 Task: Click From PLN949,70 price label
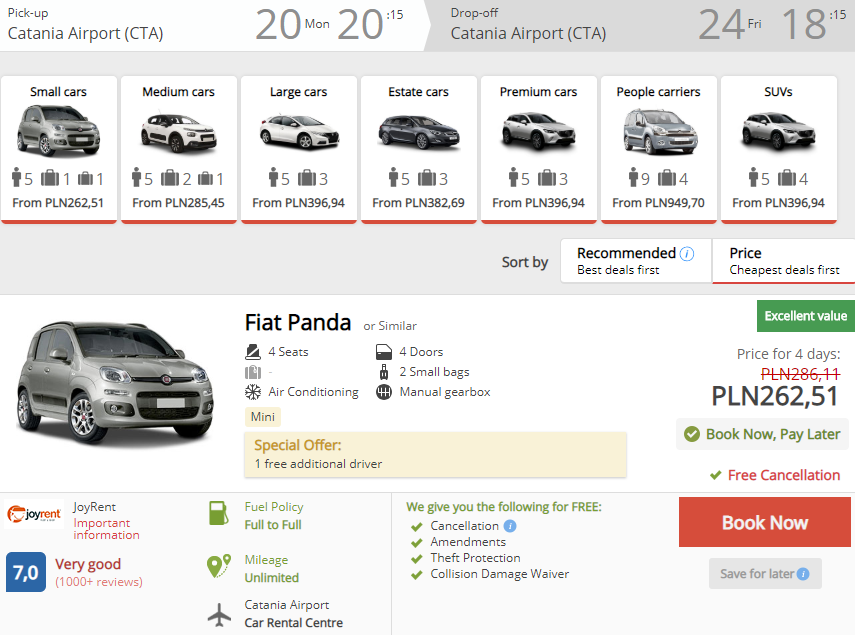click(658, 203)
